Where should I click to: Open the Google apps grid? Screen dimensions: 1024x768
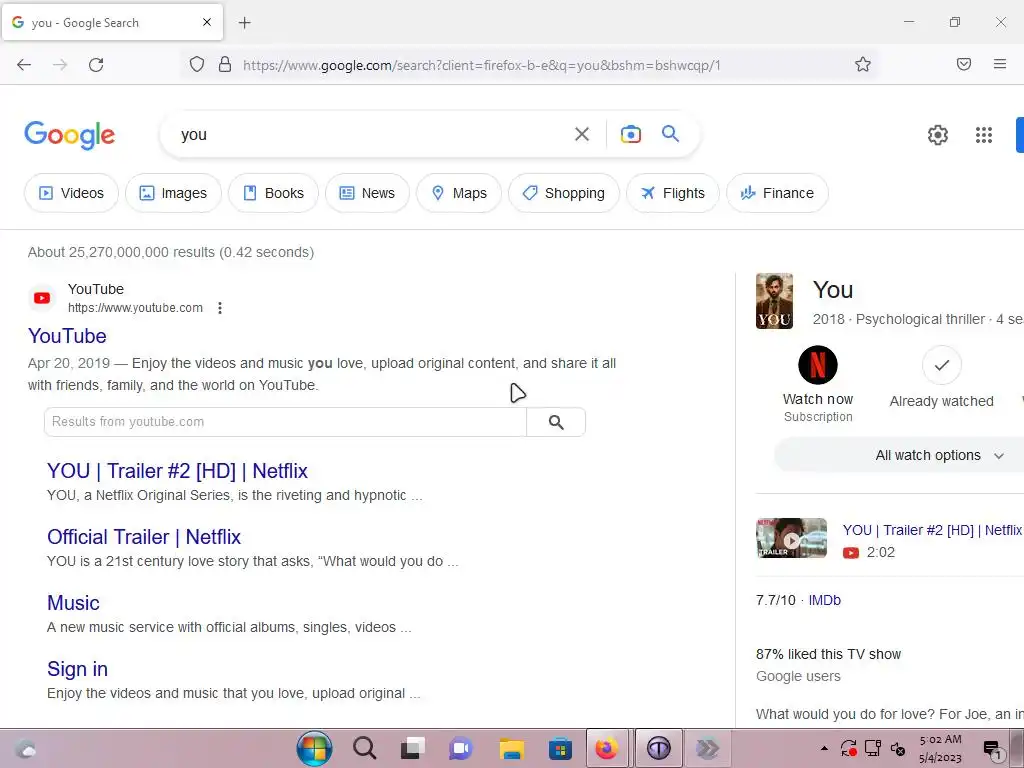[x=984, y=135]
